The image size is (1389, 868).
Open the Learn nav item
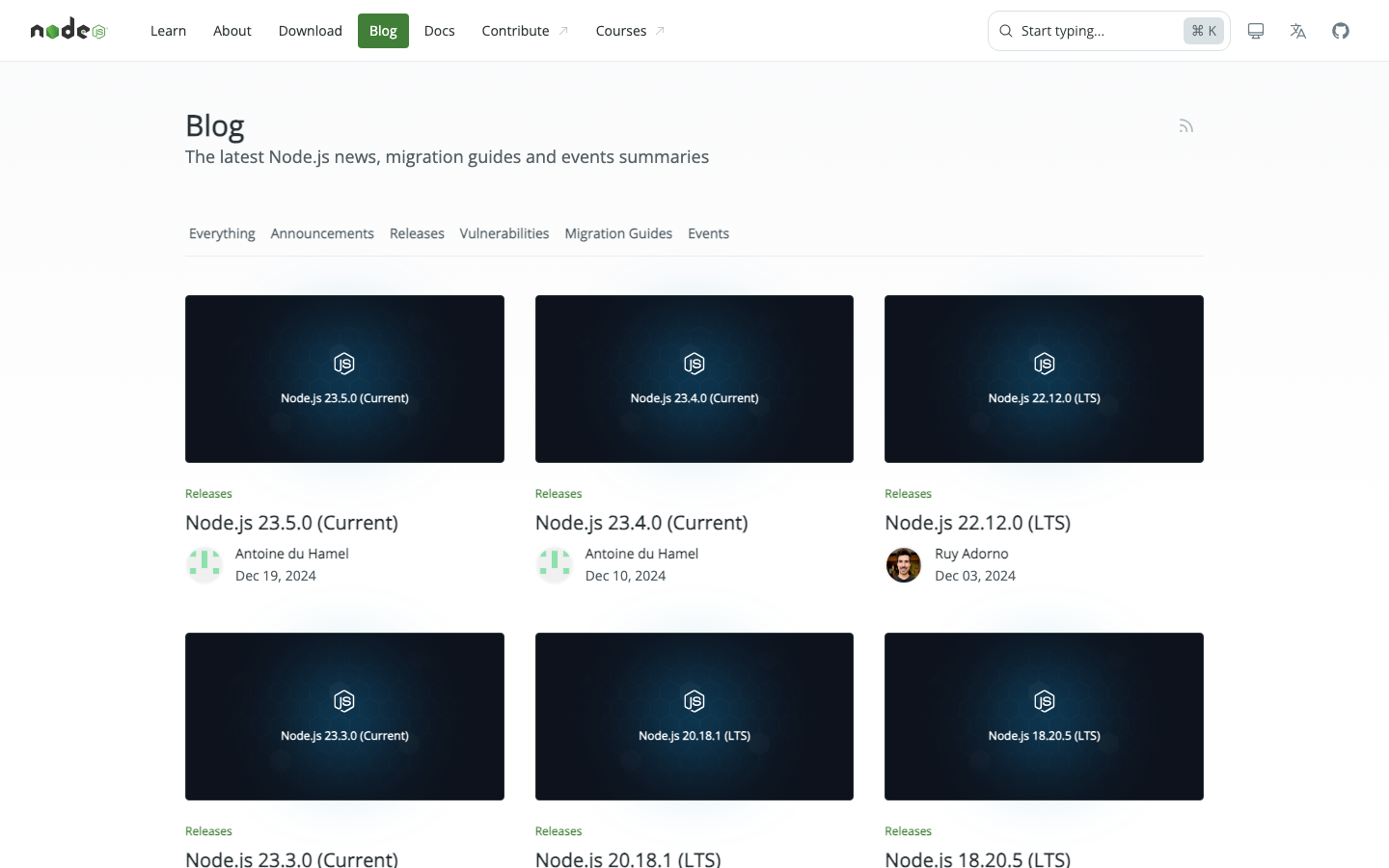pos(168,31)
